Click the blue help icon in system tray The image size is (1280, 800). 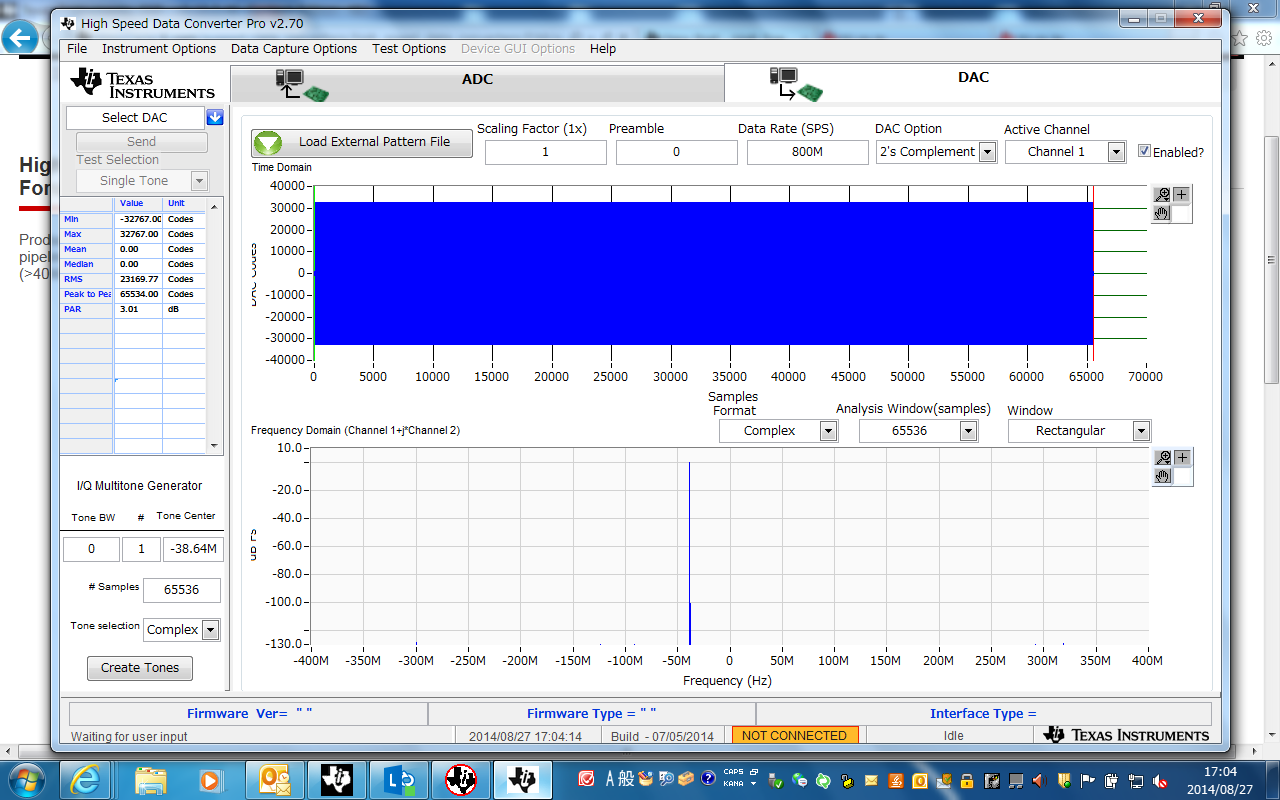(x=708, y=778)
